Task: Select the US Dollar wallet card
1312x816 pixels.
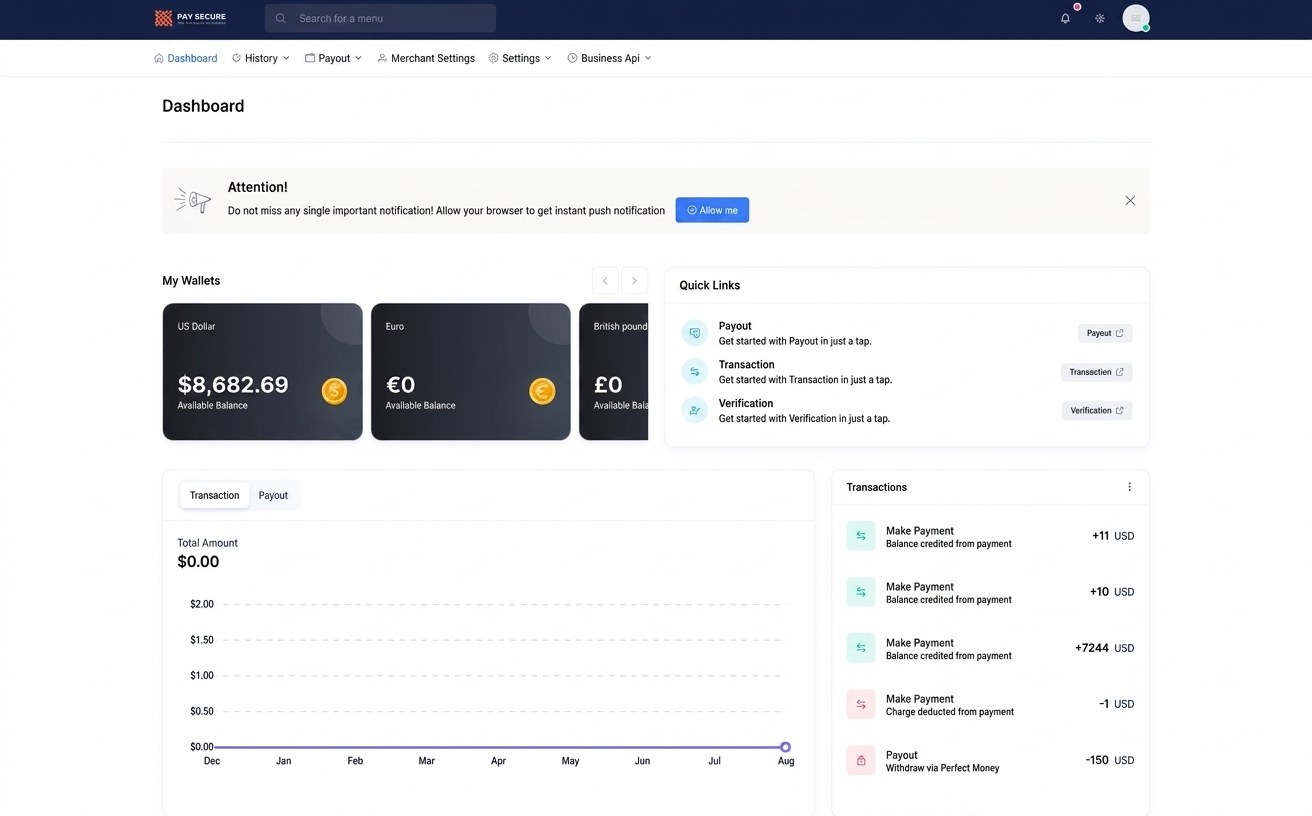Action: click(x=263, y=372)
